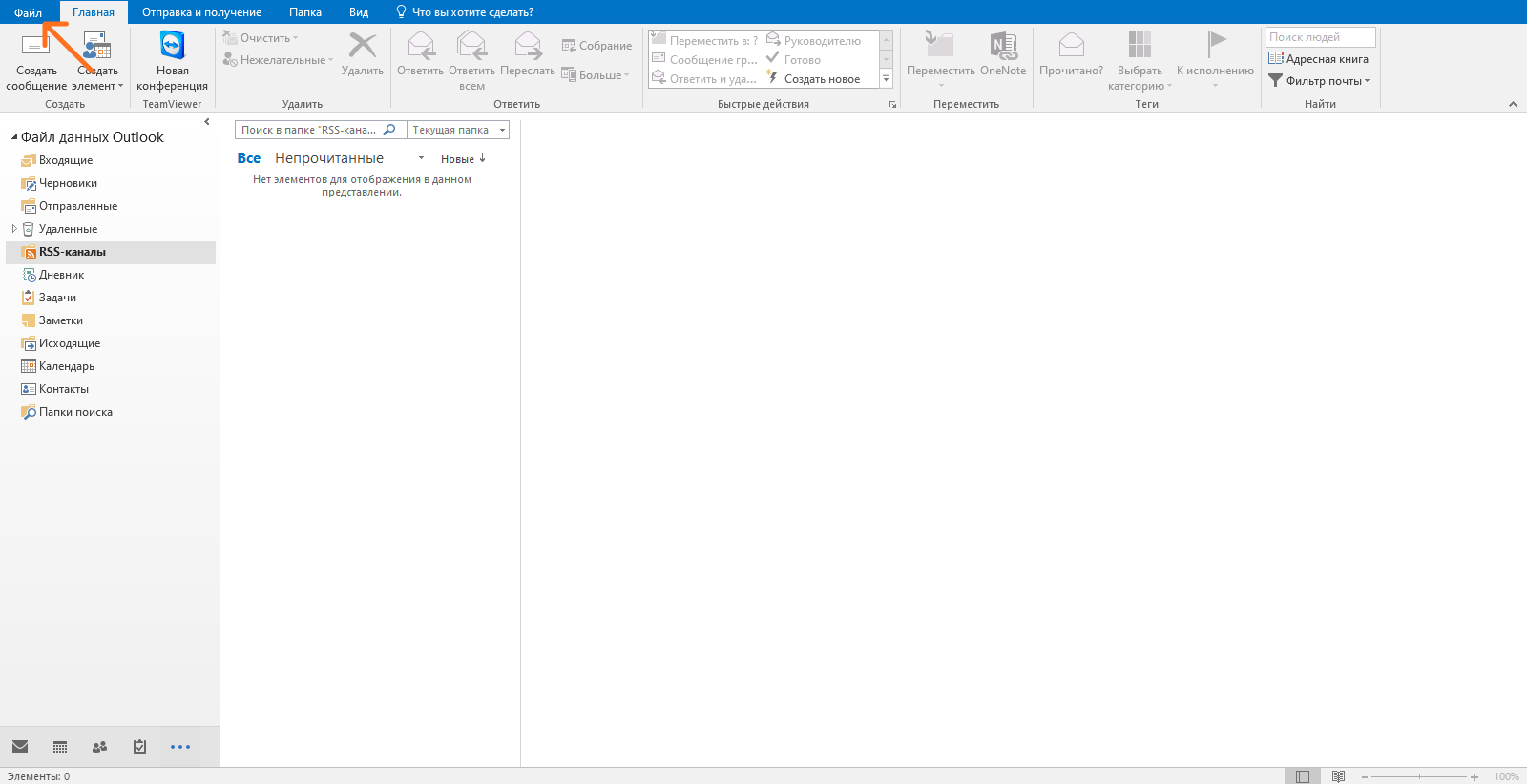The image size is (1527, 784).
Task: Click the Удалить delete icon
Action: (363, 53)
